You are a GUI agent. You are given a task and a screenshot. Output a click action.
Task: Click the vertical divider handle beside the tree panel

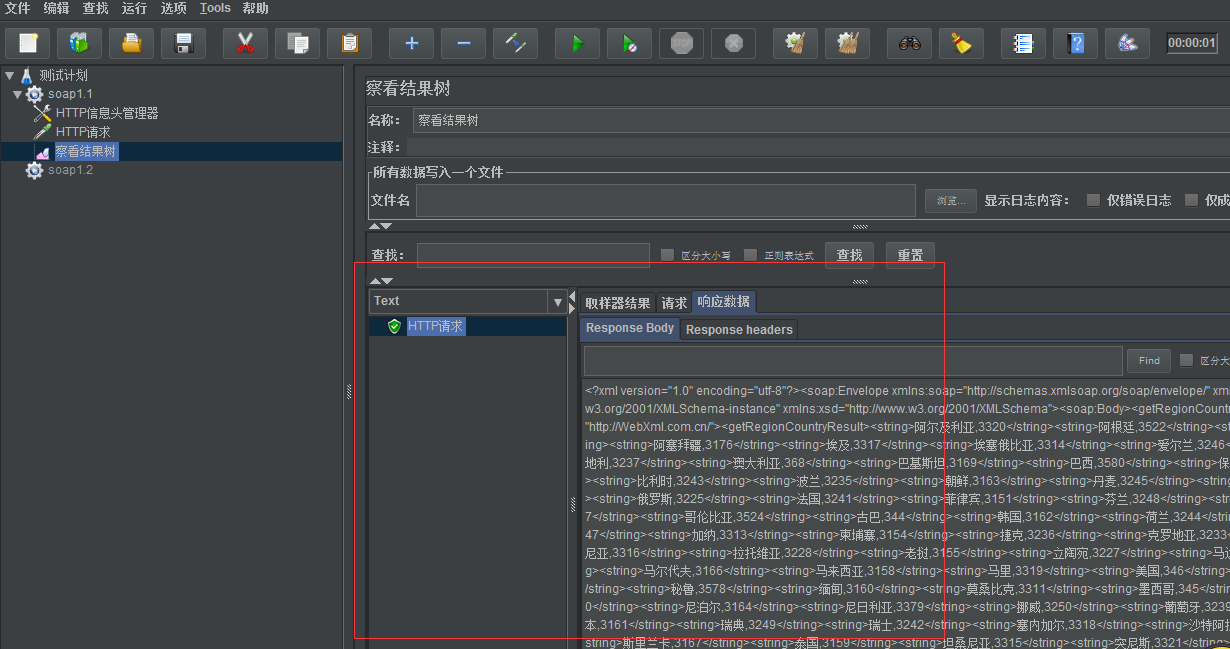pos(348,392)
